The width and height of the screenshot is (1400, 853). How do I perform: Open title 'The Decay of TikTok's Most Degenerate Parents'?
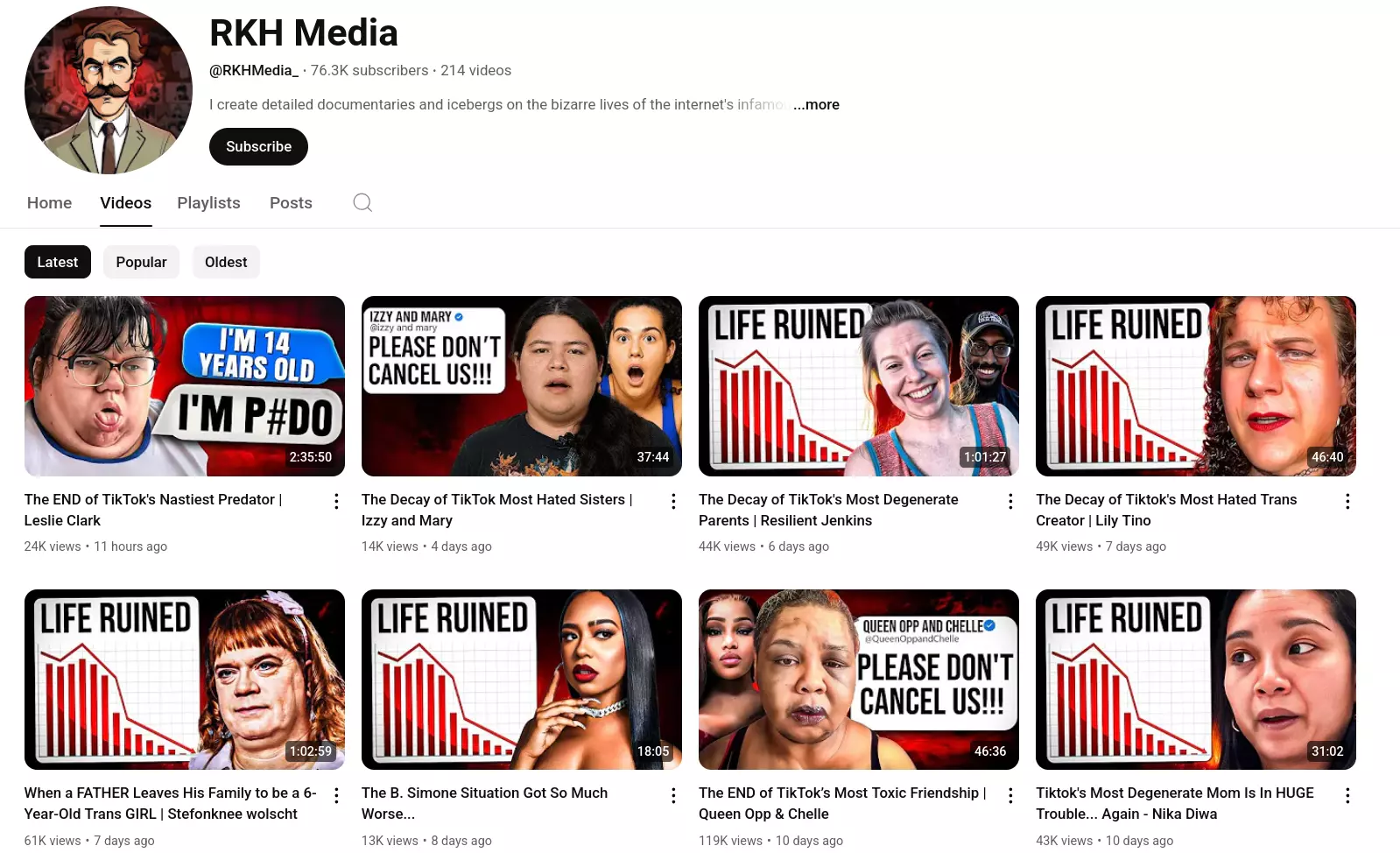click(x=828, y=510)
